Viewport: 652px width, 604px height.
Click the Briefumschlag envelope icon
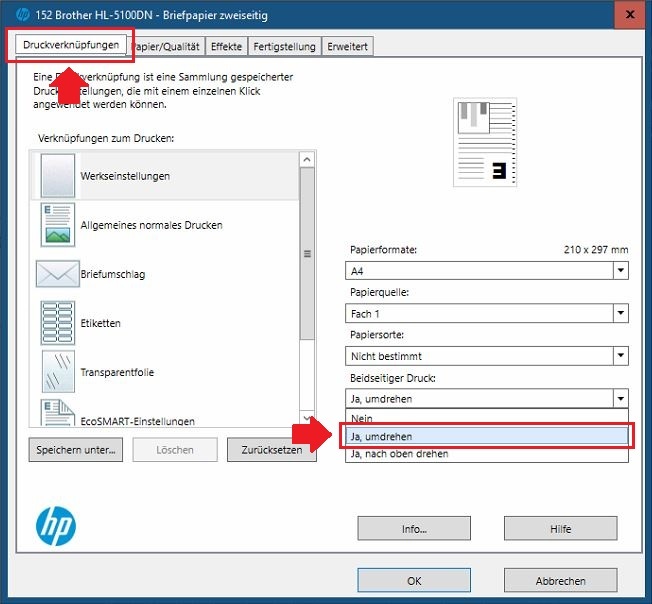[x=58, y=274]
